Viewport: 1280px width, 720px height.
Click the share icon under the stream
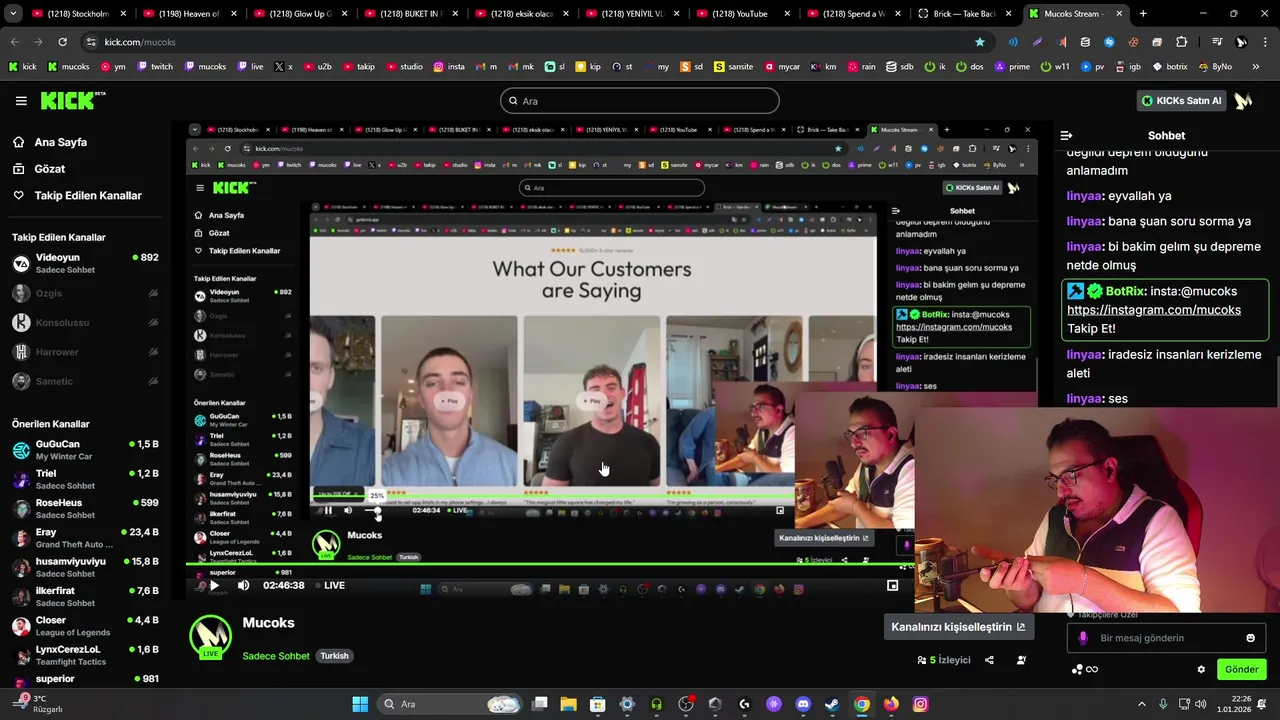pyautogui.click(x=989, y=660)
